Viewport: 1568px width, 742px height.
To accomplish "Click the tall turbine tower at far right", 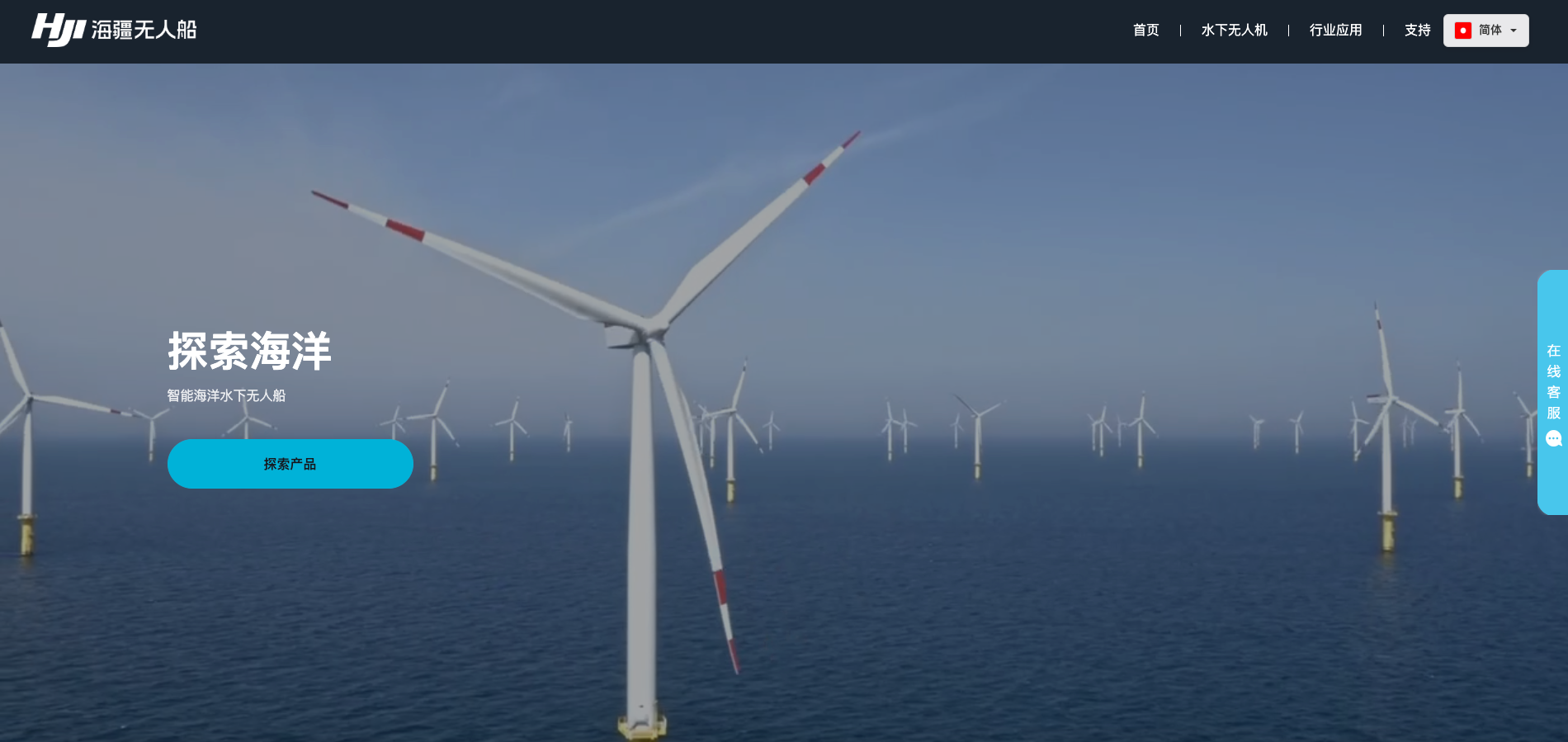I will 1386,462.
